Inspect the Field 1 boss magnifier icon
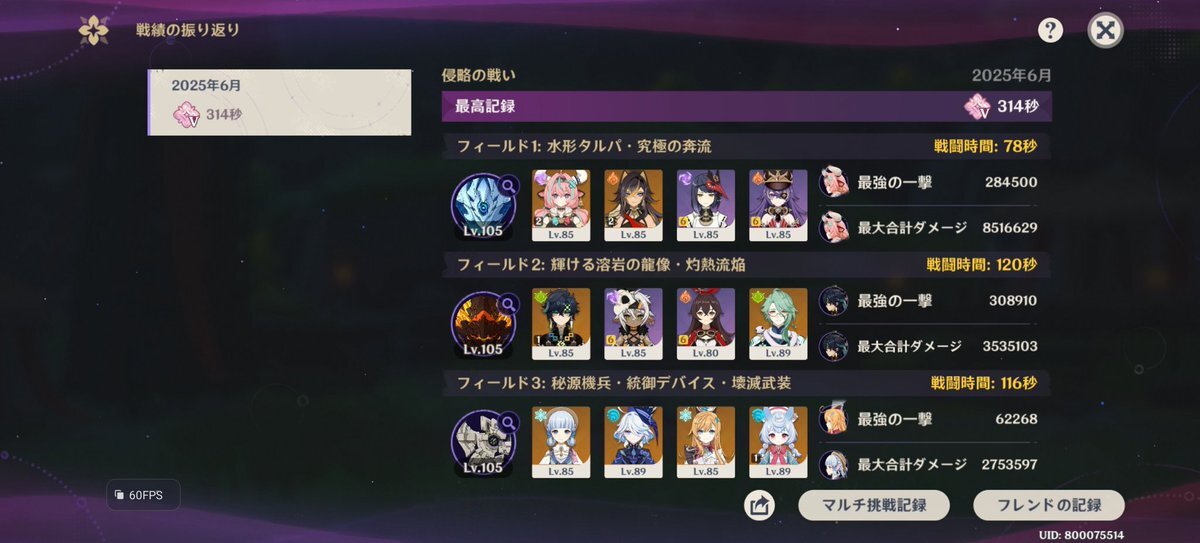This screenshot has width=1200, height=543. pyautogui.click(x=509, y=185)
